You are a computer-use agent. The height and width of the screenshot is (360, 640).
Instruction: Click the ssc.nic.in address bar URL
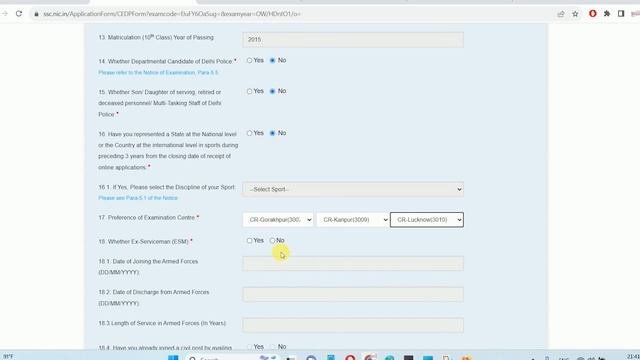(x=172, y=14)
